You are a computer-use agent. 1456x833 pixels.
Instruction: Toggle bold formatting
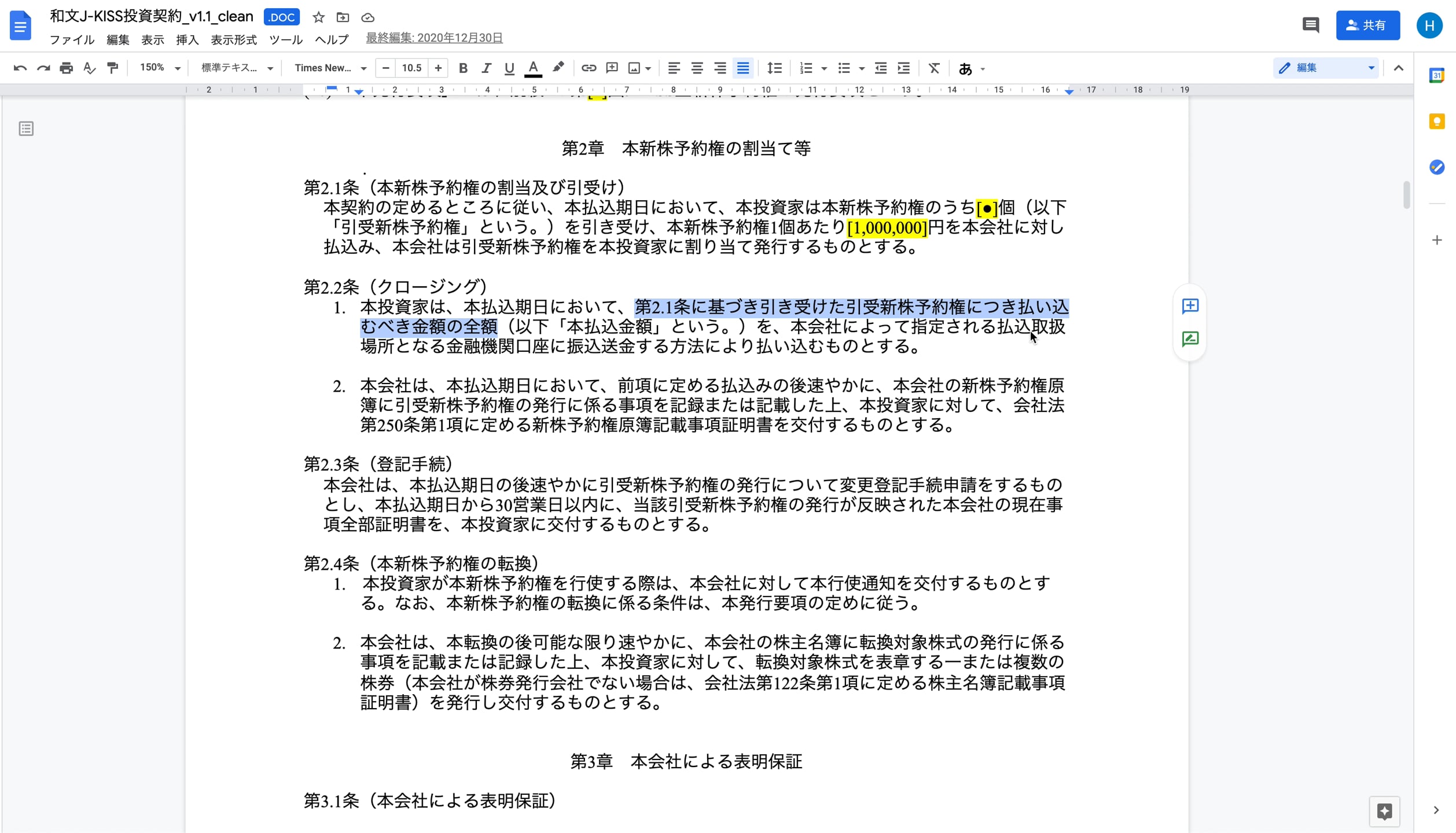click(462, 68)
